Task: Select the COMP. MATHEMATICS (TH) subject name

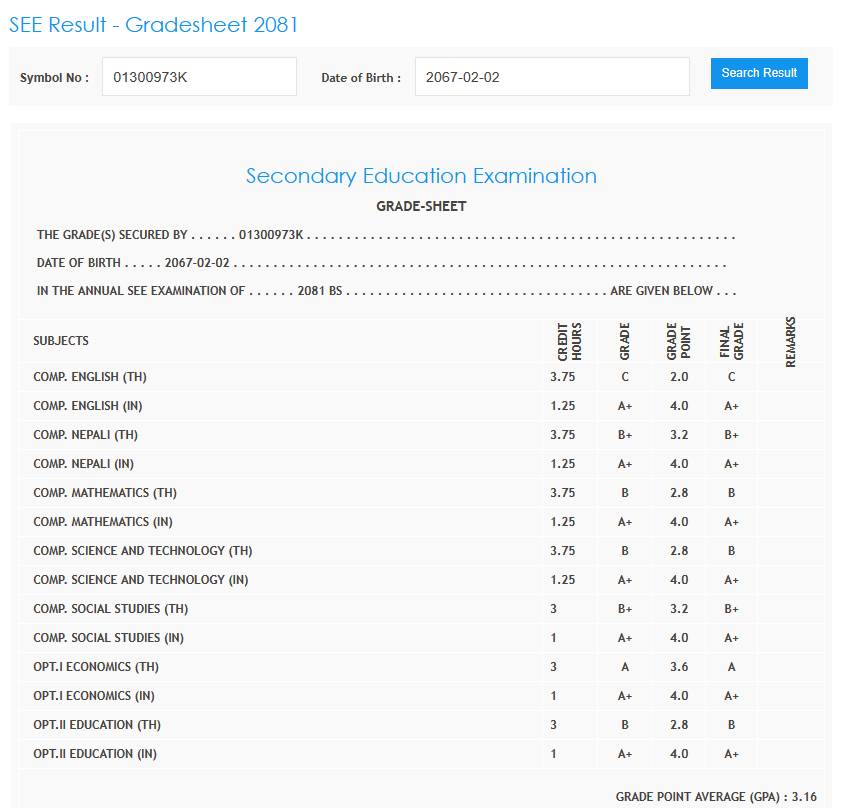Action: click(x=105, y=493)
